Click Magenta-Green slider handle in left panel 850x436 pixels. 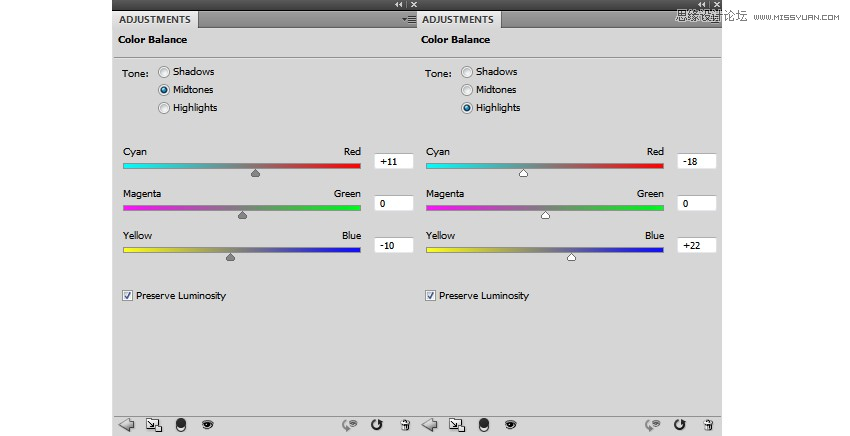pos(242,215)
